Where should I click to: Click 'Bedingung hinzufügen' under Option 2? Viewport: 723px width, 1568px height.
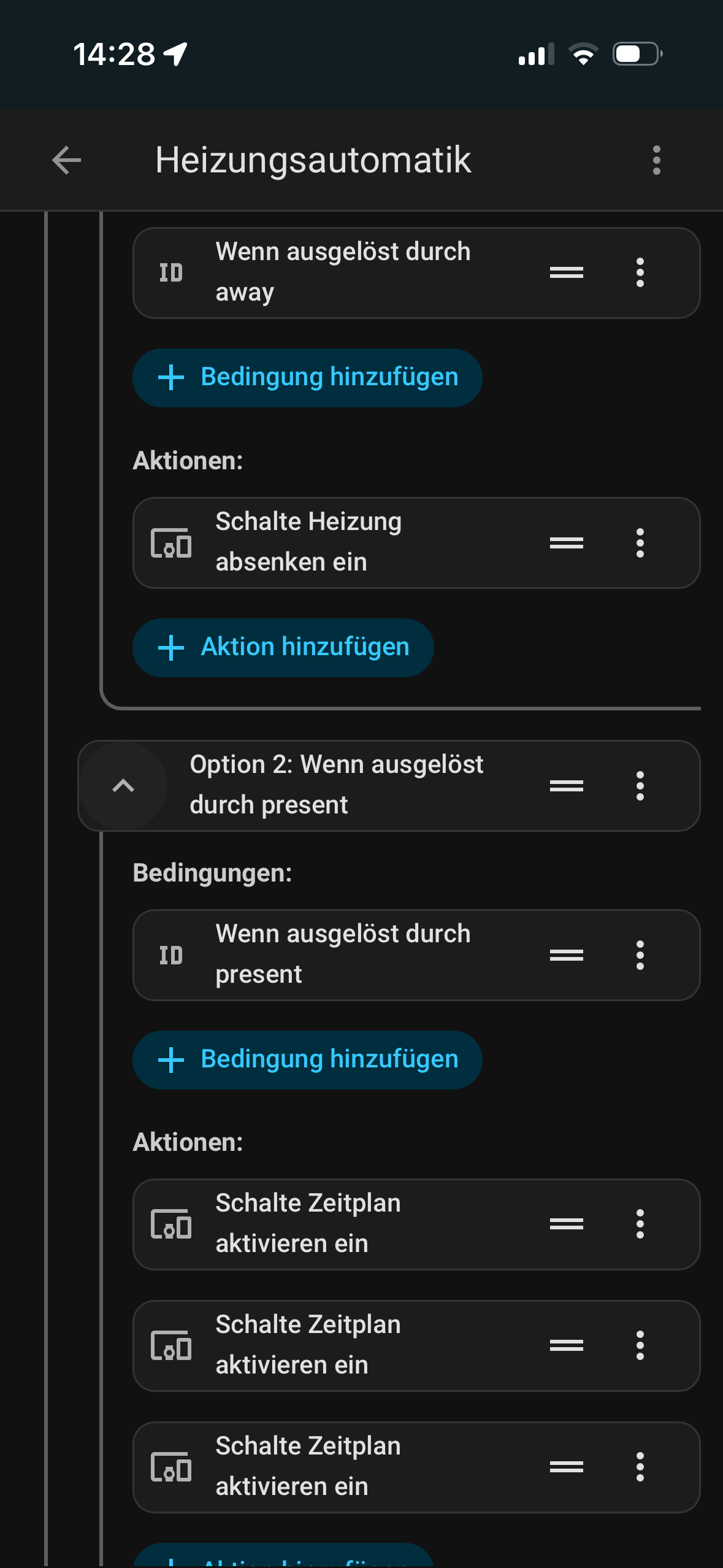[307, 1059]
